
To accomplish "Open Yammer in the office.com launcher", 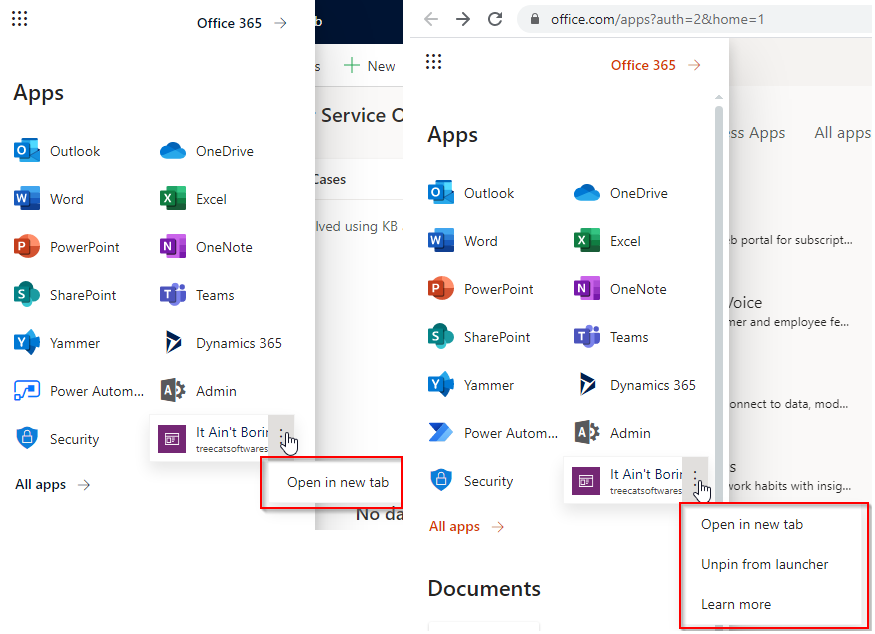I will (470, 385).
